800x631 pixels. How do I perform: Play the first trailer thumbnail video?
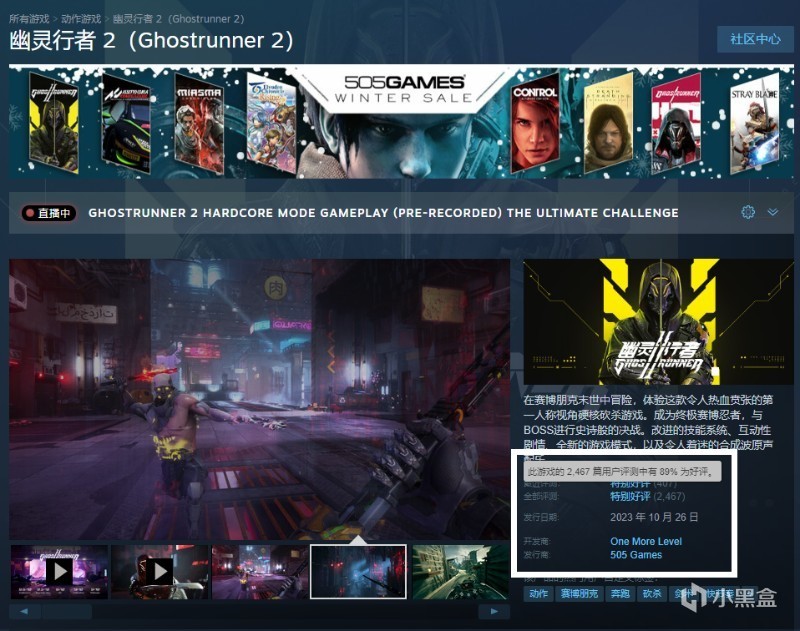coord(59,571)
